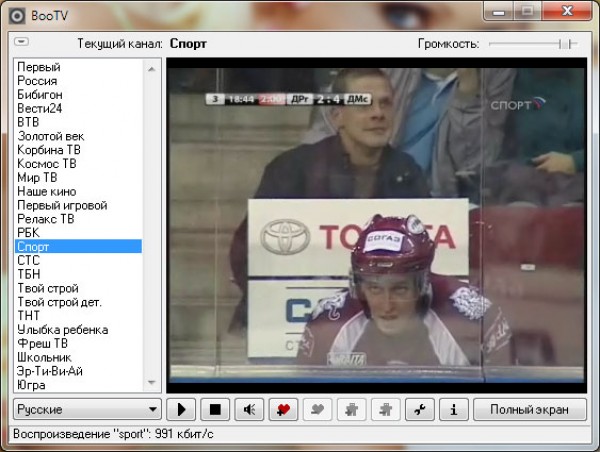Adjust the Громкость volume slider

click(533, 44)
